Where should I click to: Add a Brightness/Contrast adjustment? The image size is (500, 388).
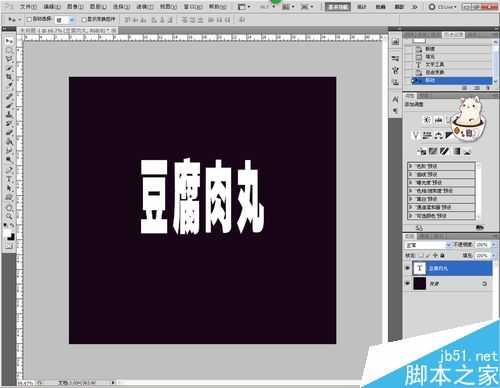pos(428,119)
